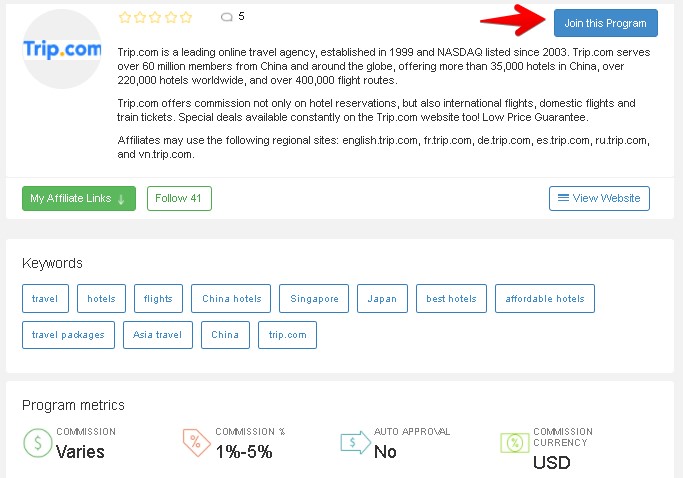This screenshot has width=683, height=478.
Task: Click the orange percent tag icon
Action: (x=196, y=443)
